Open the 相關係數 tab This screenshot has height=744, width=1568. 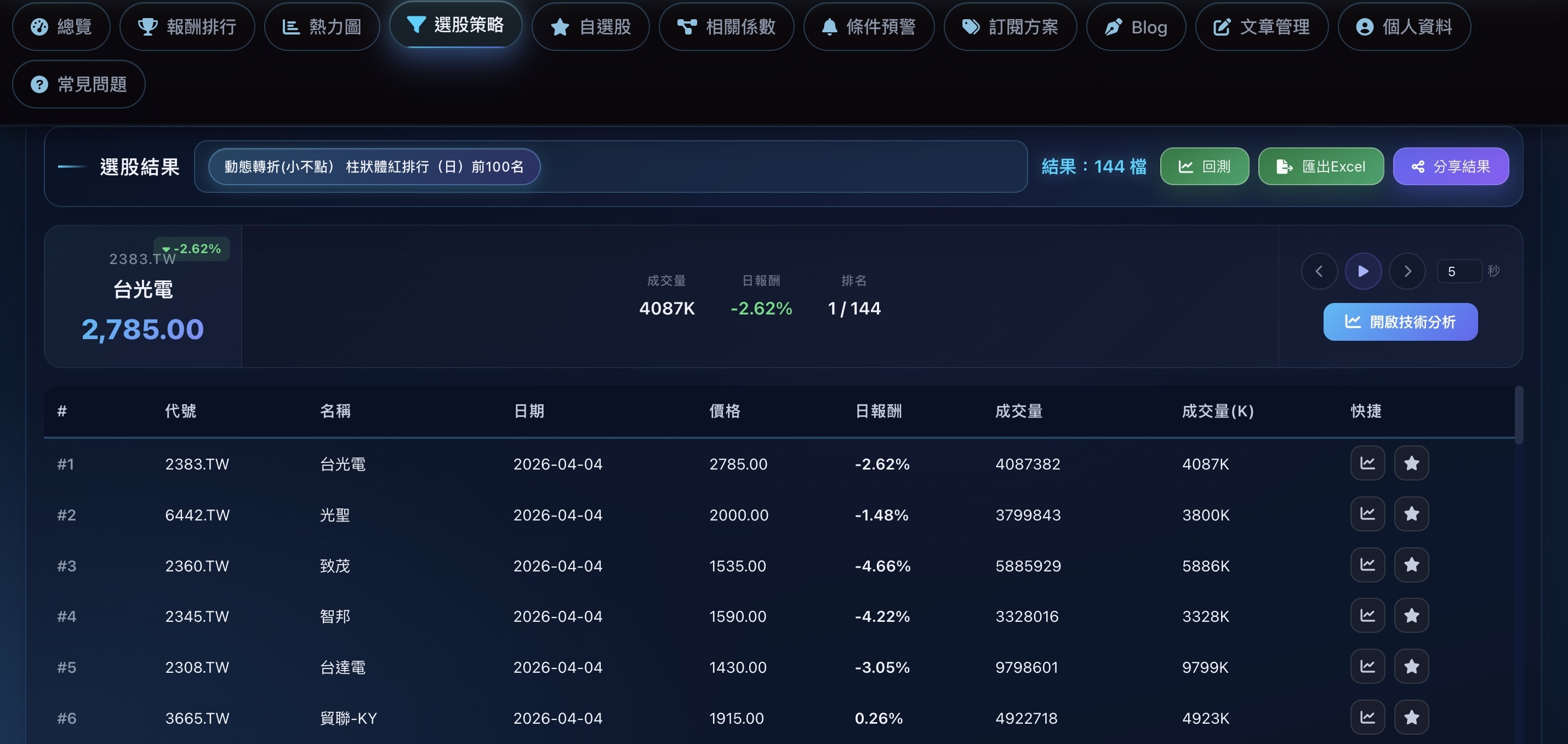pos(726,27)
